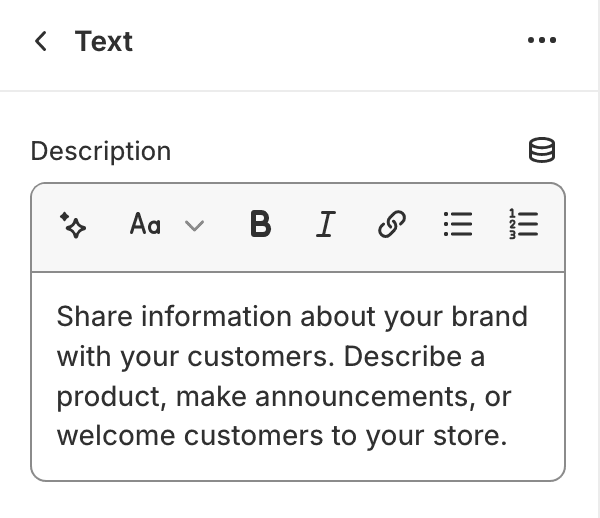Click the 'Description' field label
Viewport: 600px width, 518px height.
(101, 151)
